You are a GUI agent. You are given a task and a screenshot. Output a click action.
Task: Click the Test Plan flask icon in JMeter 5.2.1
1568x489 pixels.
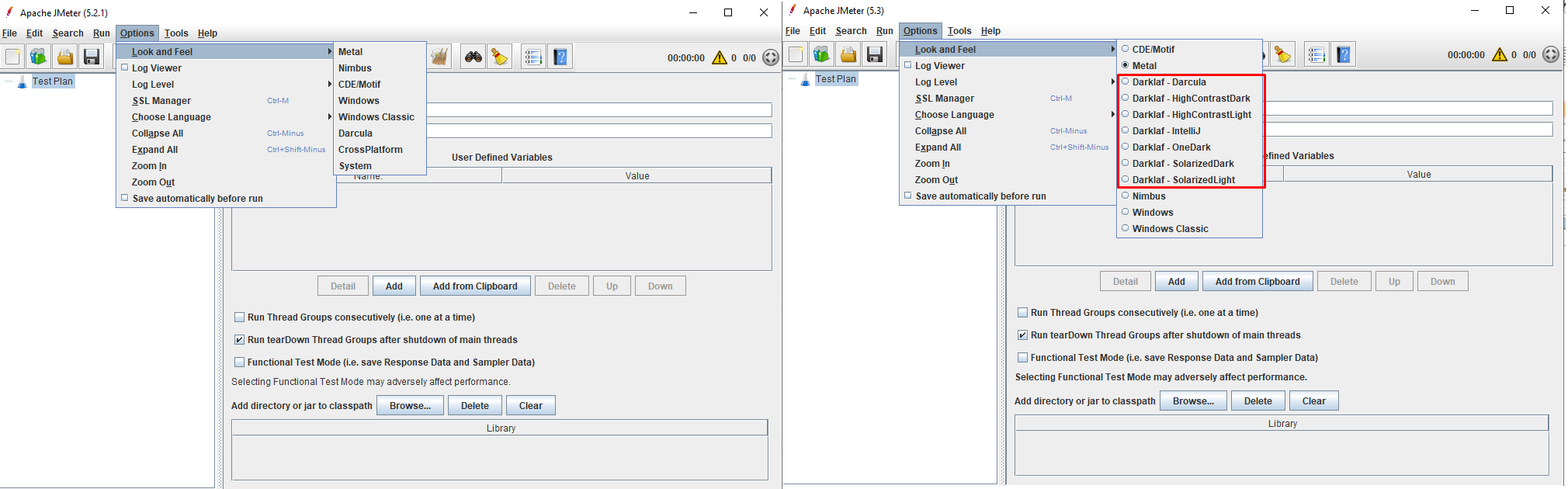[23, 81]
